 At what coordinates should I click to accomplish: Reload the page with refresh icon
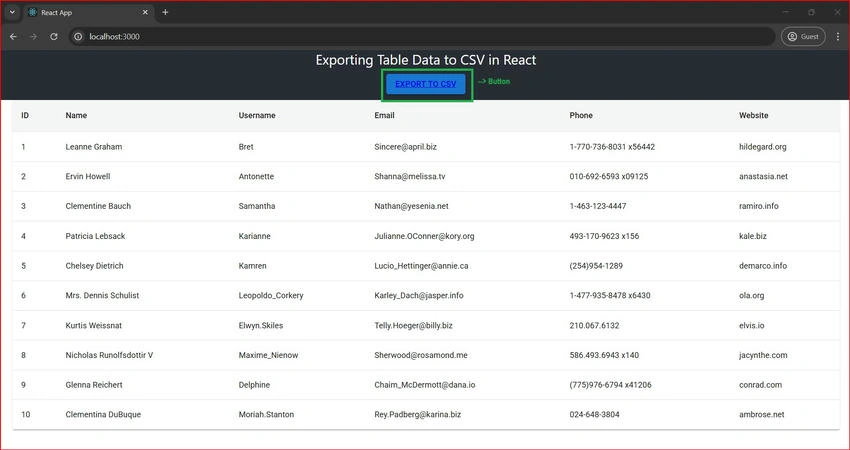click(54, 36)
